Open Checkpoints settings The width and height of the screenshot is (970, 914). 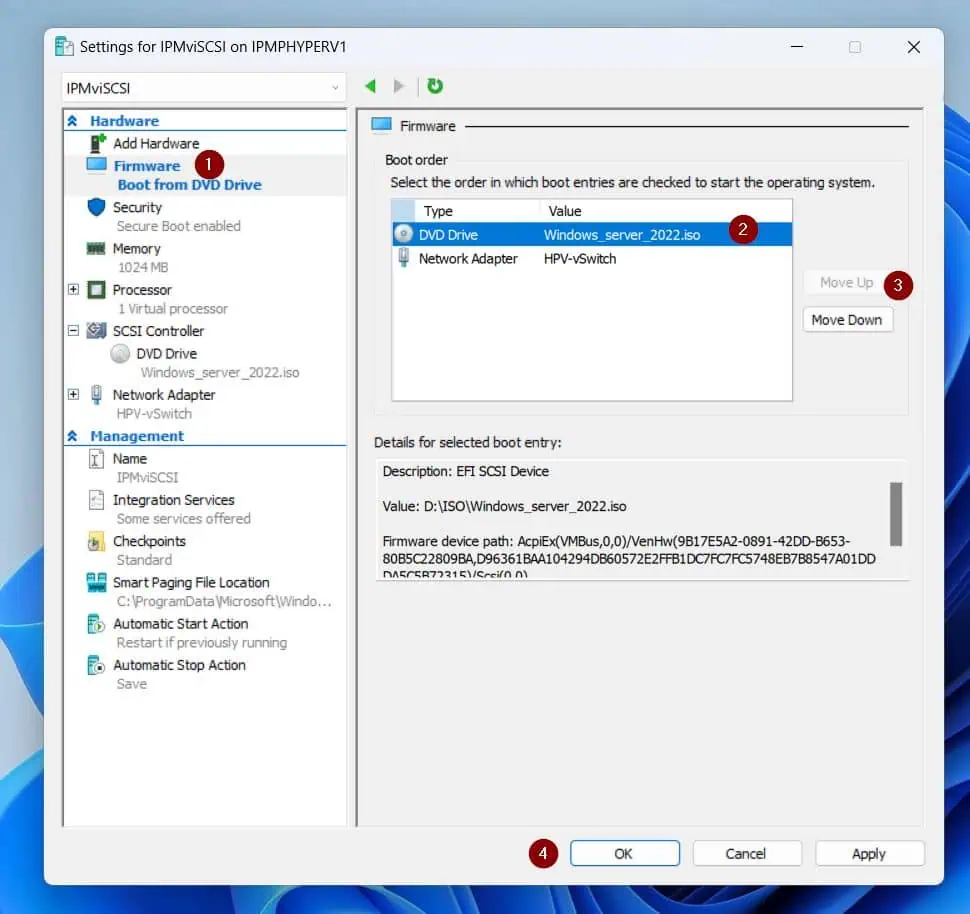[149, 541]
